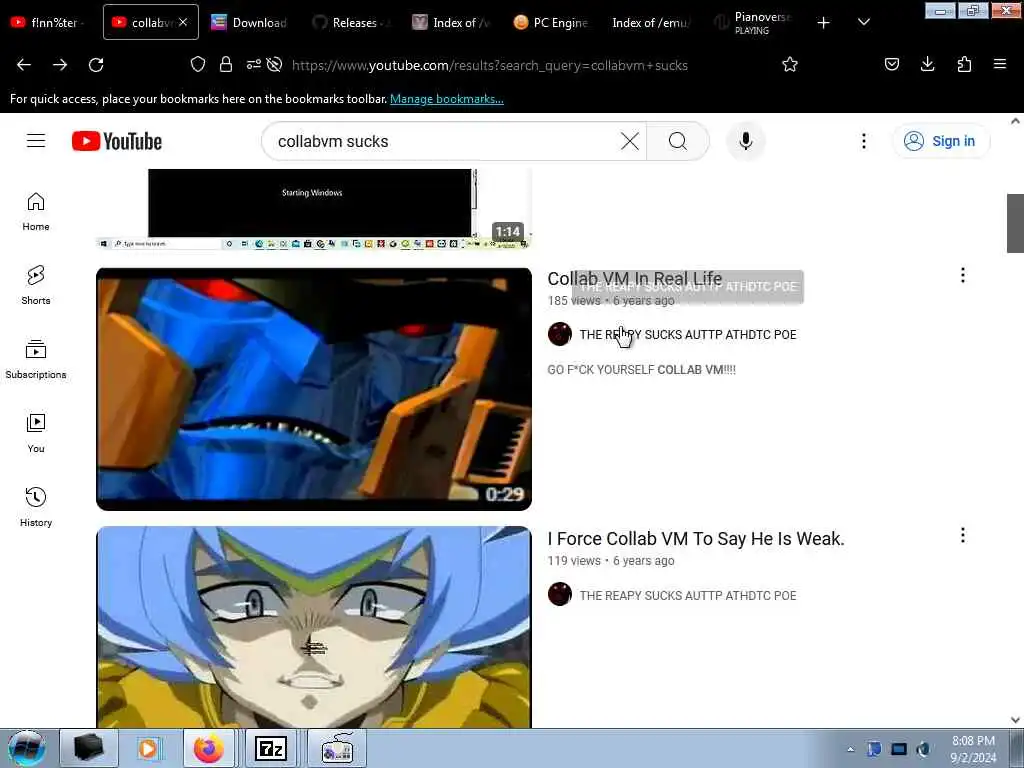Switch to the Releases GitHub tab
Viewport: 1024px width, 768px height.
[349, 22]
